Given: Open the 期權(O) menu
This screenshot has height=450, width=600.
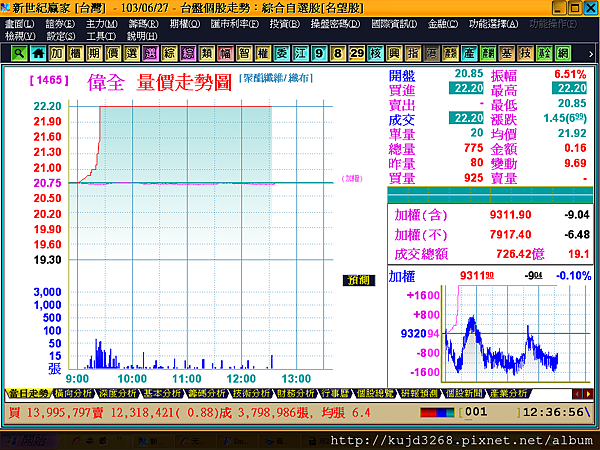Looking at the screenshot, I should (185, 24).
